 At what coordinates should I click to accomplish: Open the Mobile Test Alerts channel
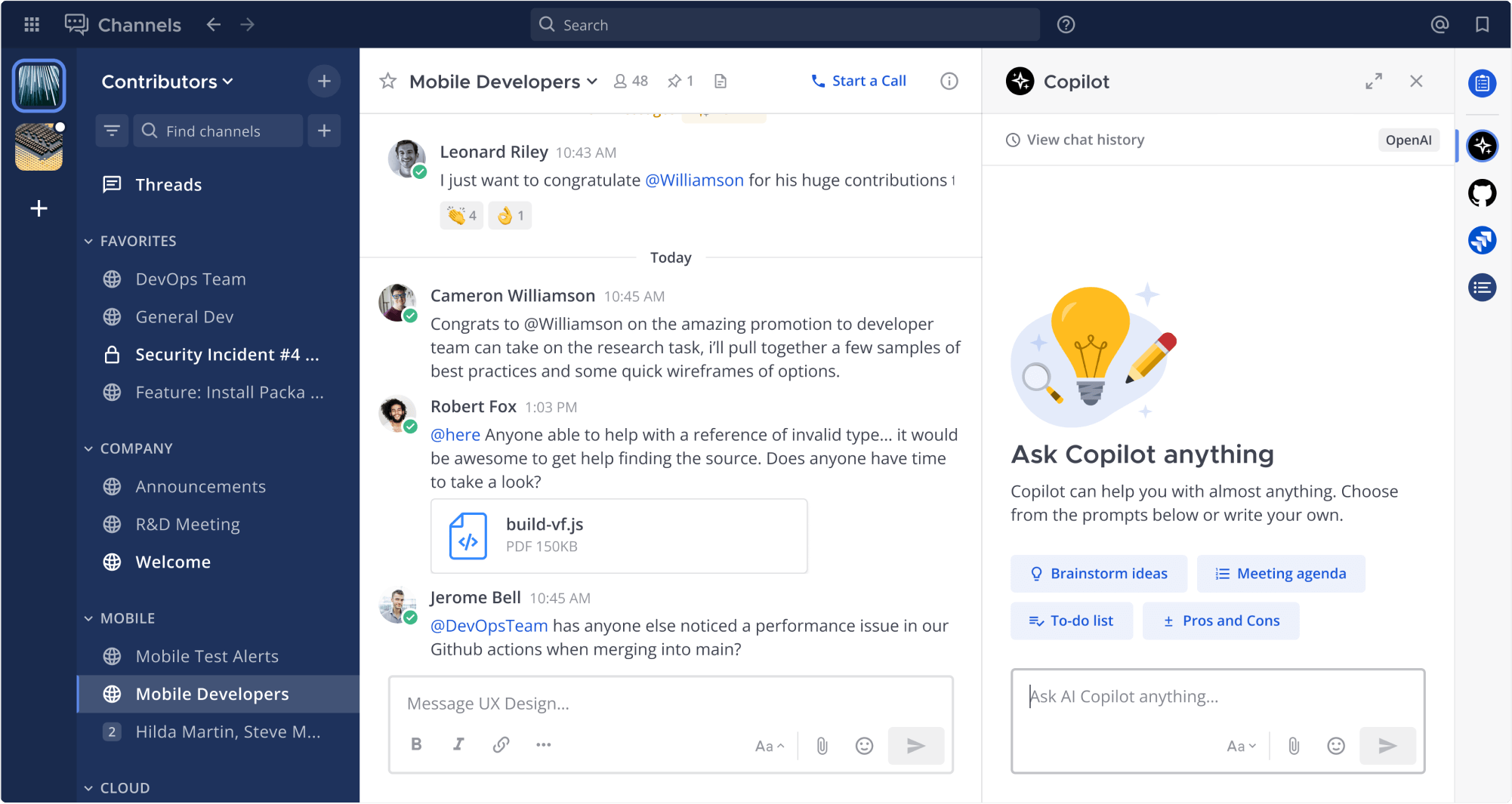click(218, 657)
